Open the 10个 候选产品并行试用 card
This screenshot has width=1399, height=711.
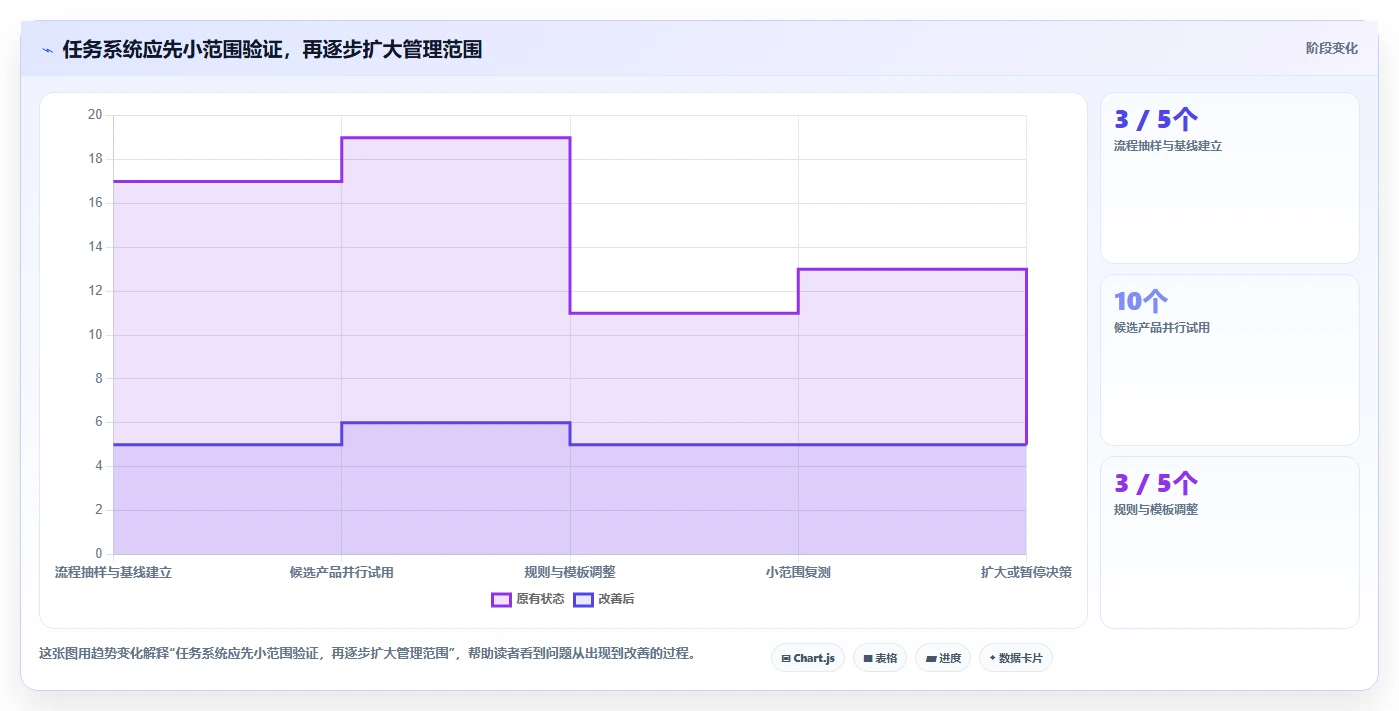click(x=1229, y=360)
